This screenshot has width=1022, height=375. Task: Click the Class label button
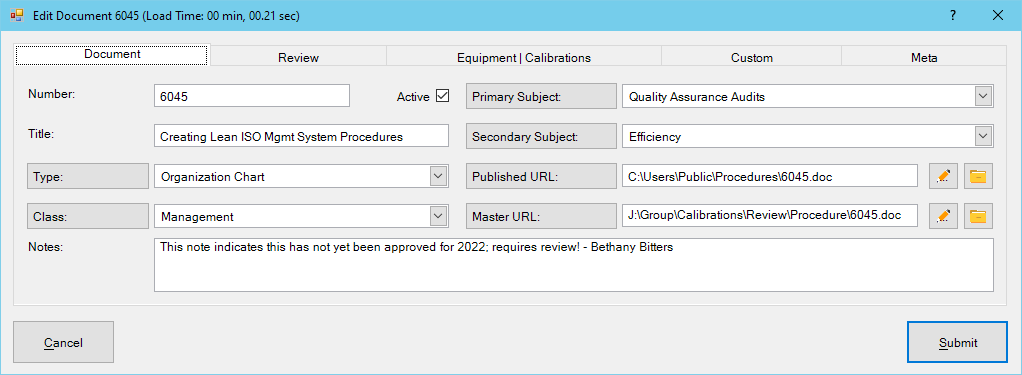click(88, 216)
